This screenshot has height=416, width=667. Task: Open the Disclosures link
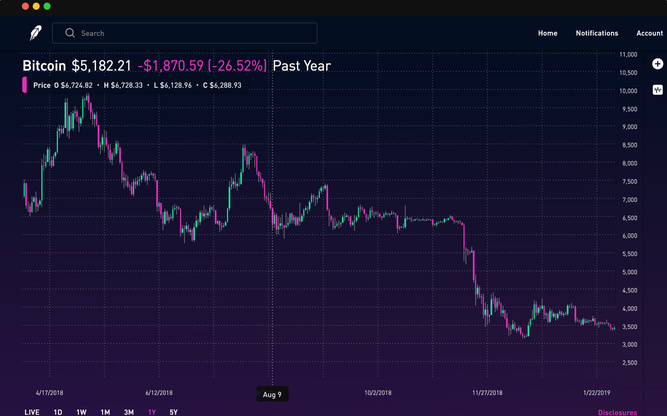click(617, 412)
